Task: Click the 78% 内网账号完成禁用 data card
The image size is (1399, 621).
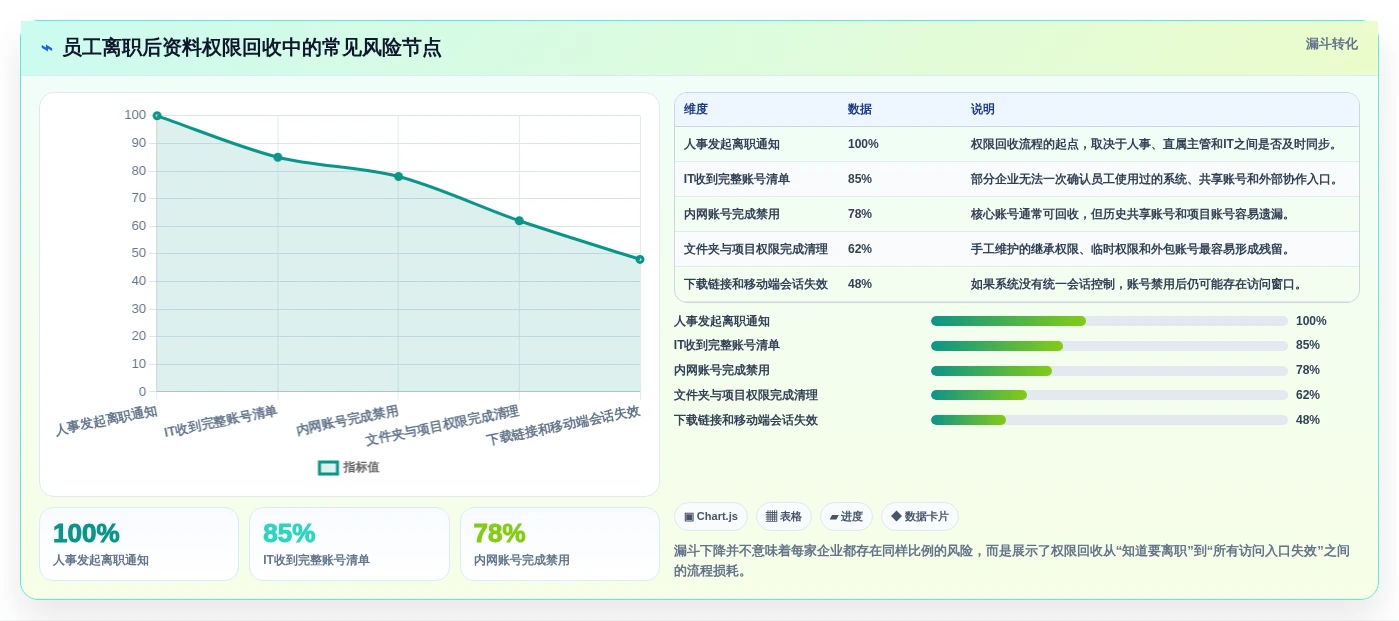Action: tap(560, 544)
